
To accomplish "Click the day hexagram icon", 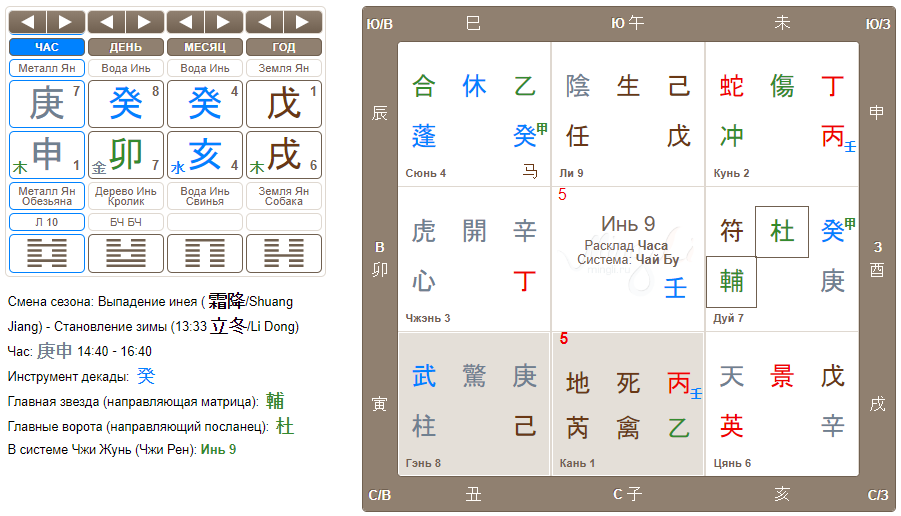I will click(x=126, y=253).
